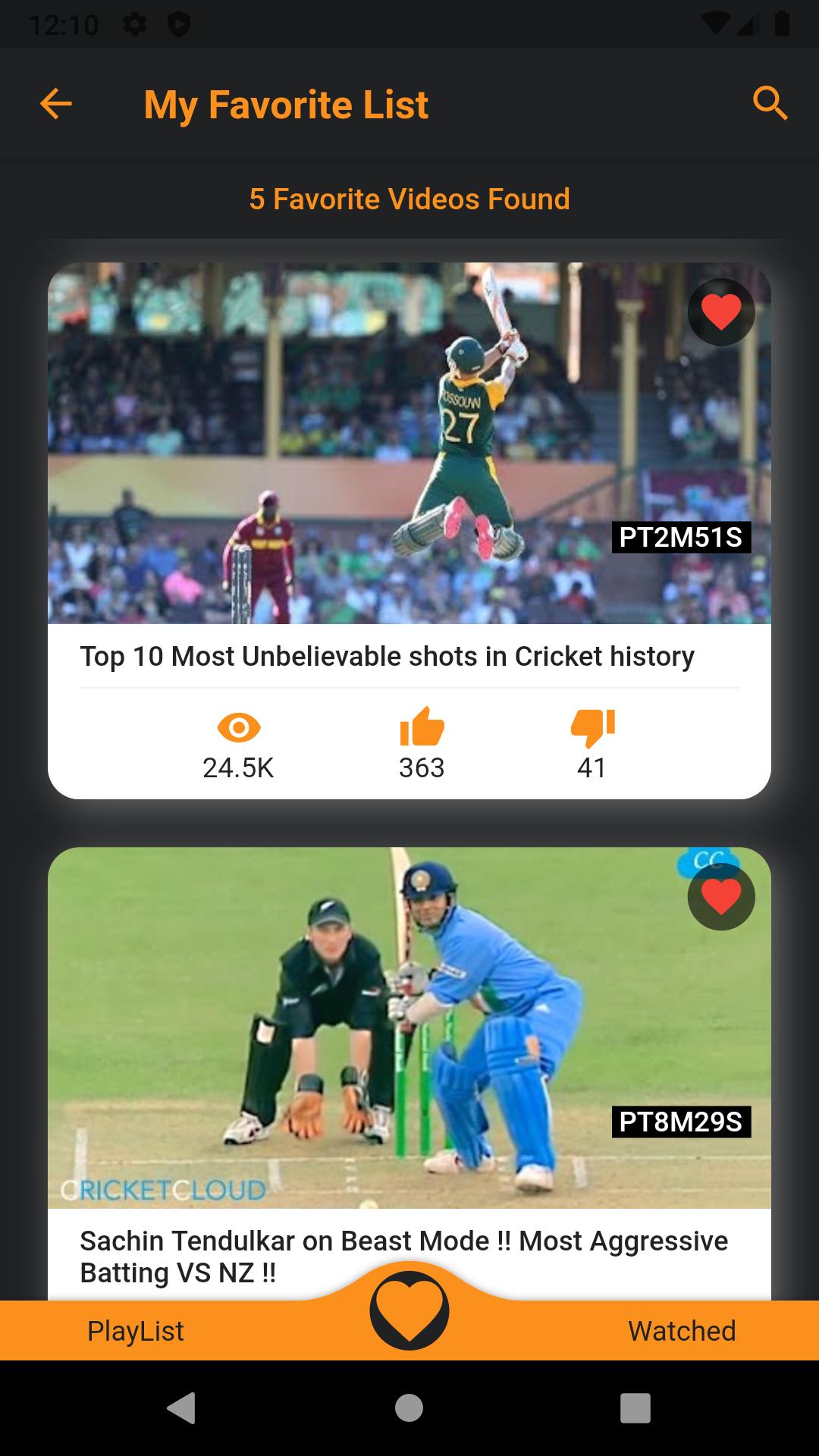This screenshot has width=819, height=1456.
Task: Select the center heart favorites tab
Action: (x=409, y=1310)
